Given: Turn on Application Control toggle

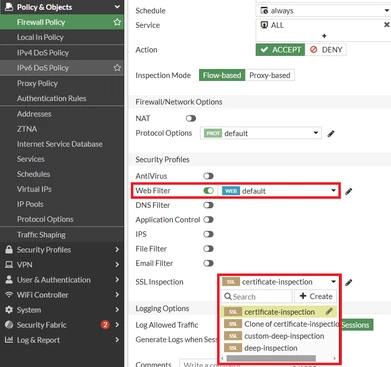Looking at the screenshot, I should 208,220.
